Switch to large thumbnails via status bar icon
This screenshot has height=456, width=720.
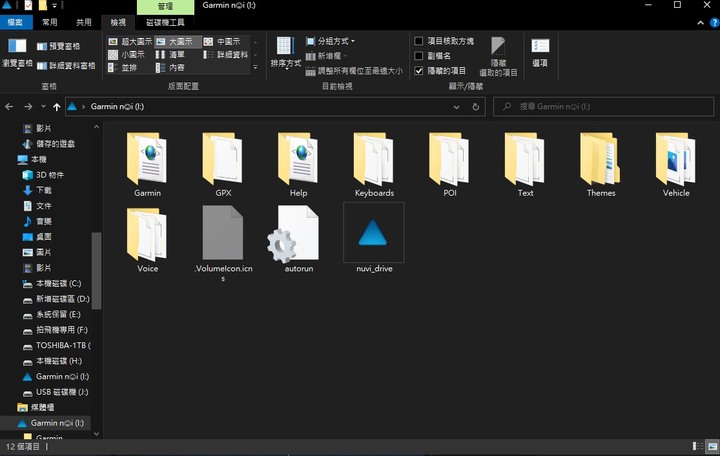tap(713, 446)
